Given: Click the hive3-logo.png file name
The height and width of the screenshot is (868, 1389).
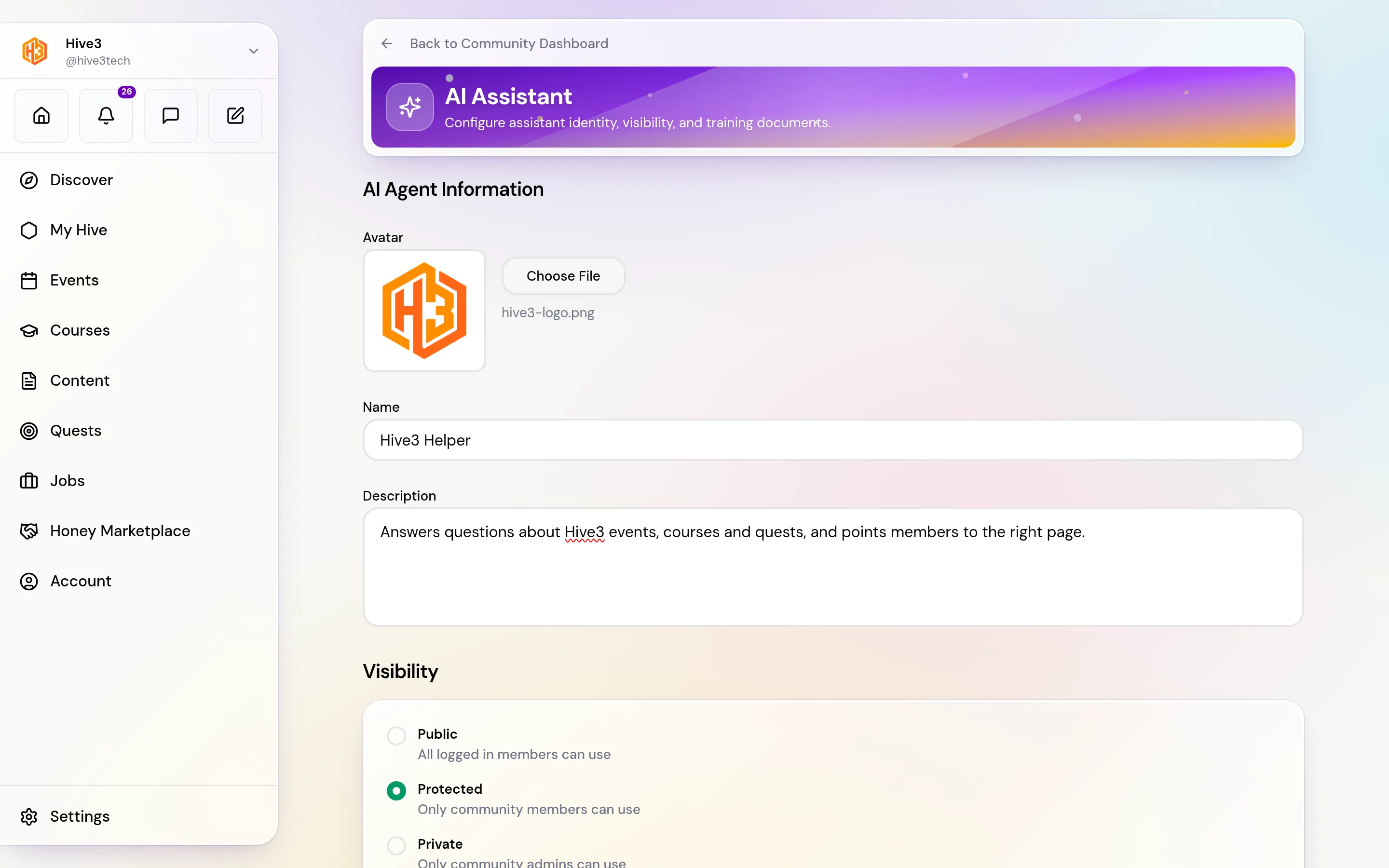Looking at the screenshot, I should click(x=547, y=313).
